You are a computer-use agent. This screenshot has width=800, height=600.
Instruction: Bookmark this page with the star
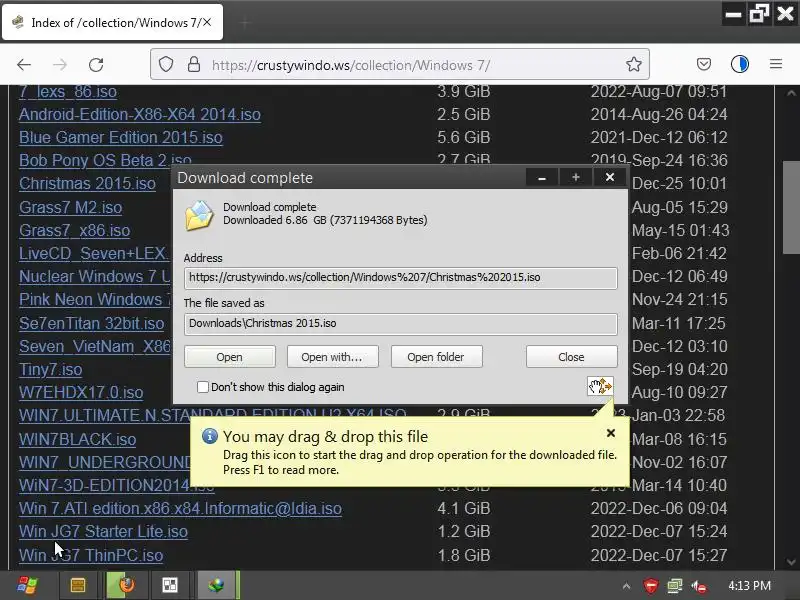click(634, 64)
